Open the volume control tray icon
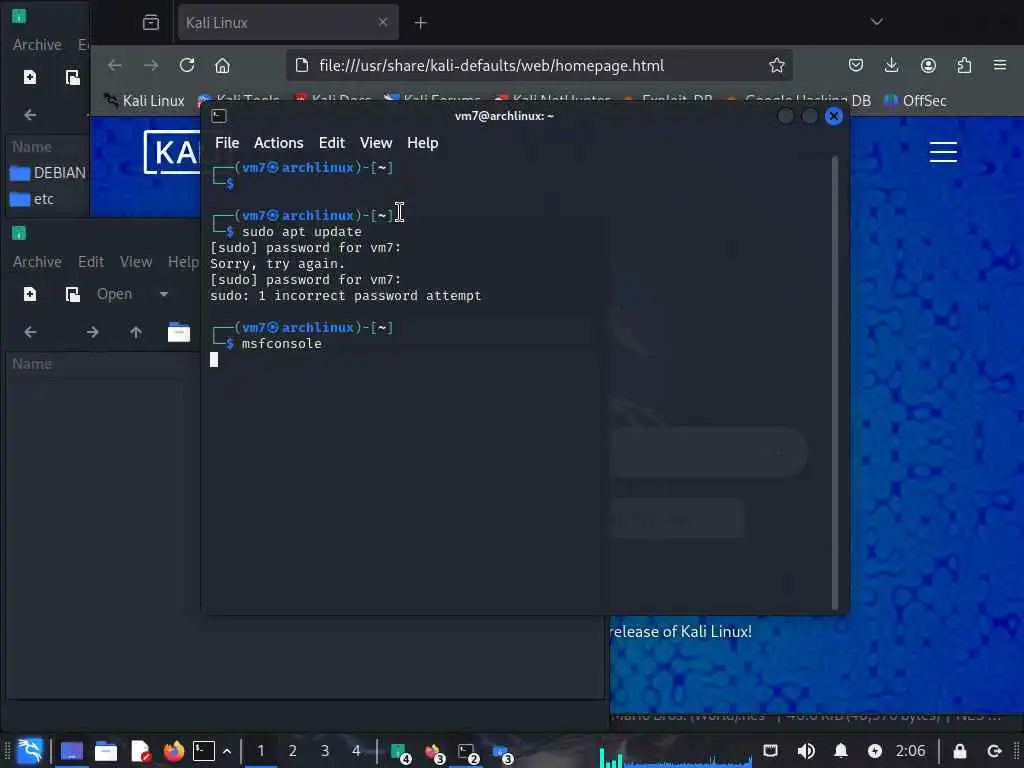Image resolution: width=1024 pixels, height=768 pixels. pos(806,751)
